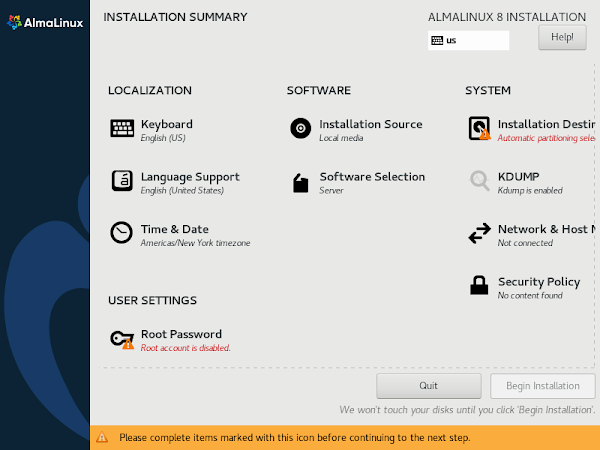The width and height of the screenshot is (600, 450).
Task: Click the Quit button
Action: point(429,386)
